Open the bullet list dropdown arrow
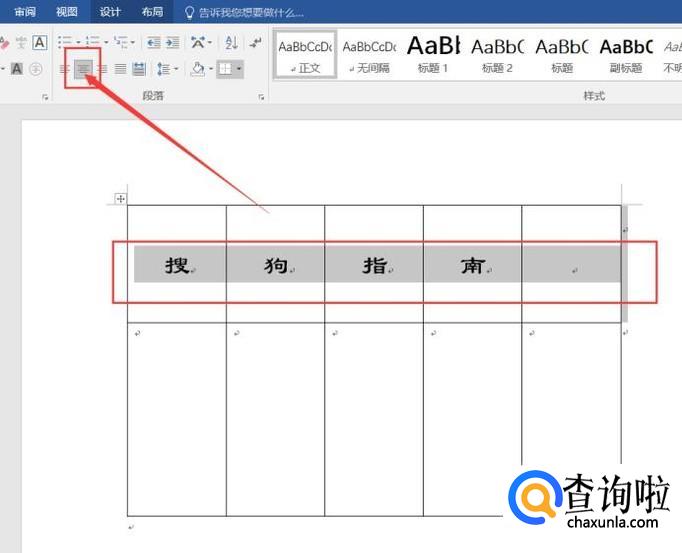 tap(78, 42)
